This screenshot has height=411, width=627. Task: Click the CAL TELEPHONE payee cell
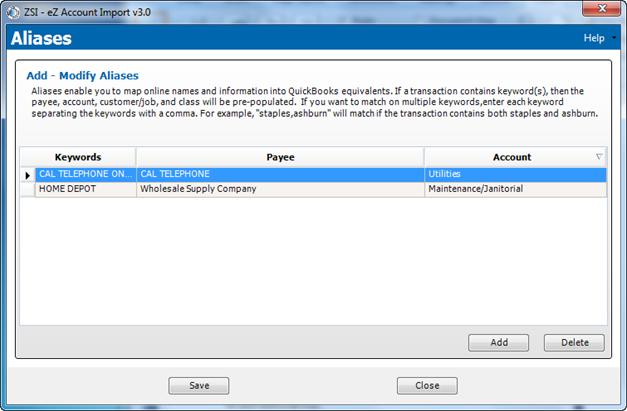coord(280,174)
